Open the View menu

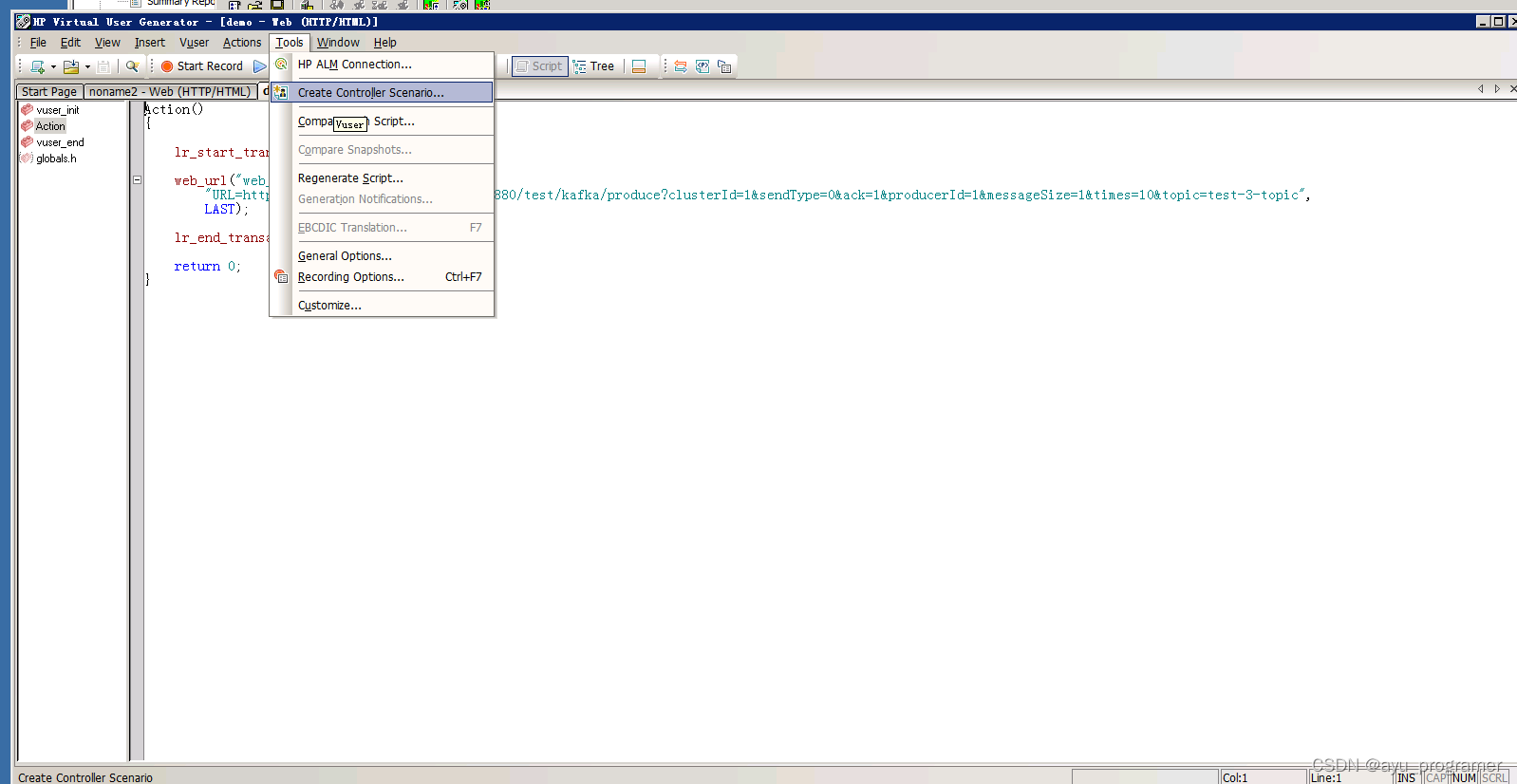pos(107,43)
